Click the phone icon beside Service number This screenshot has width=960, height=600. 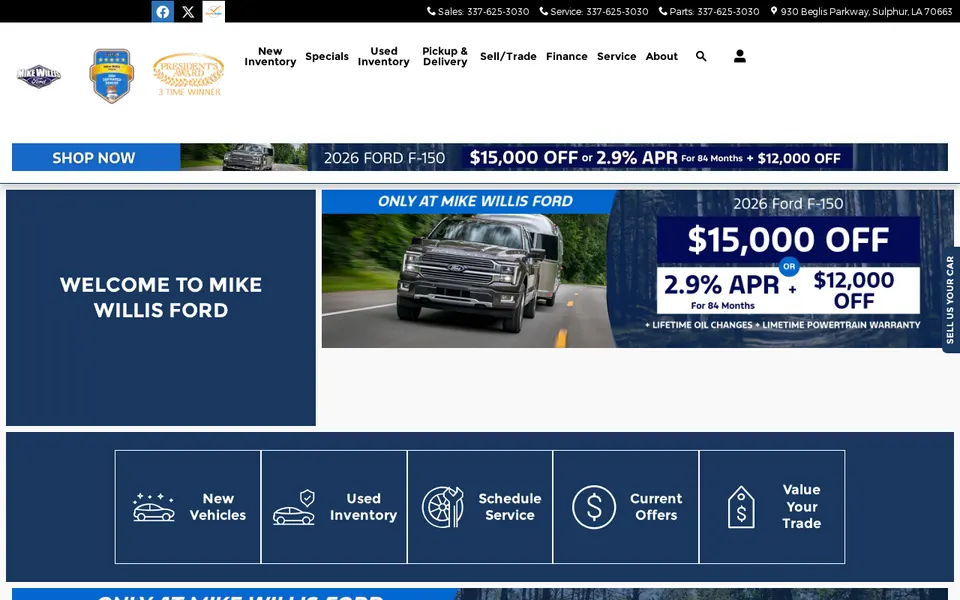[544, 11]
